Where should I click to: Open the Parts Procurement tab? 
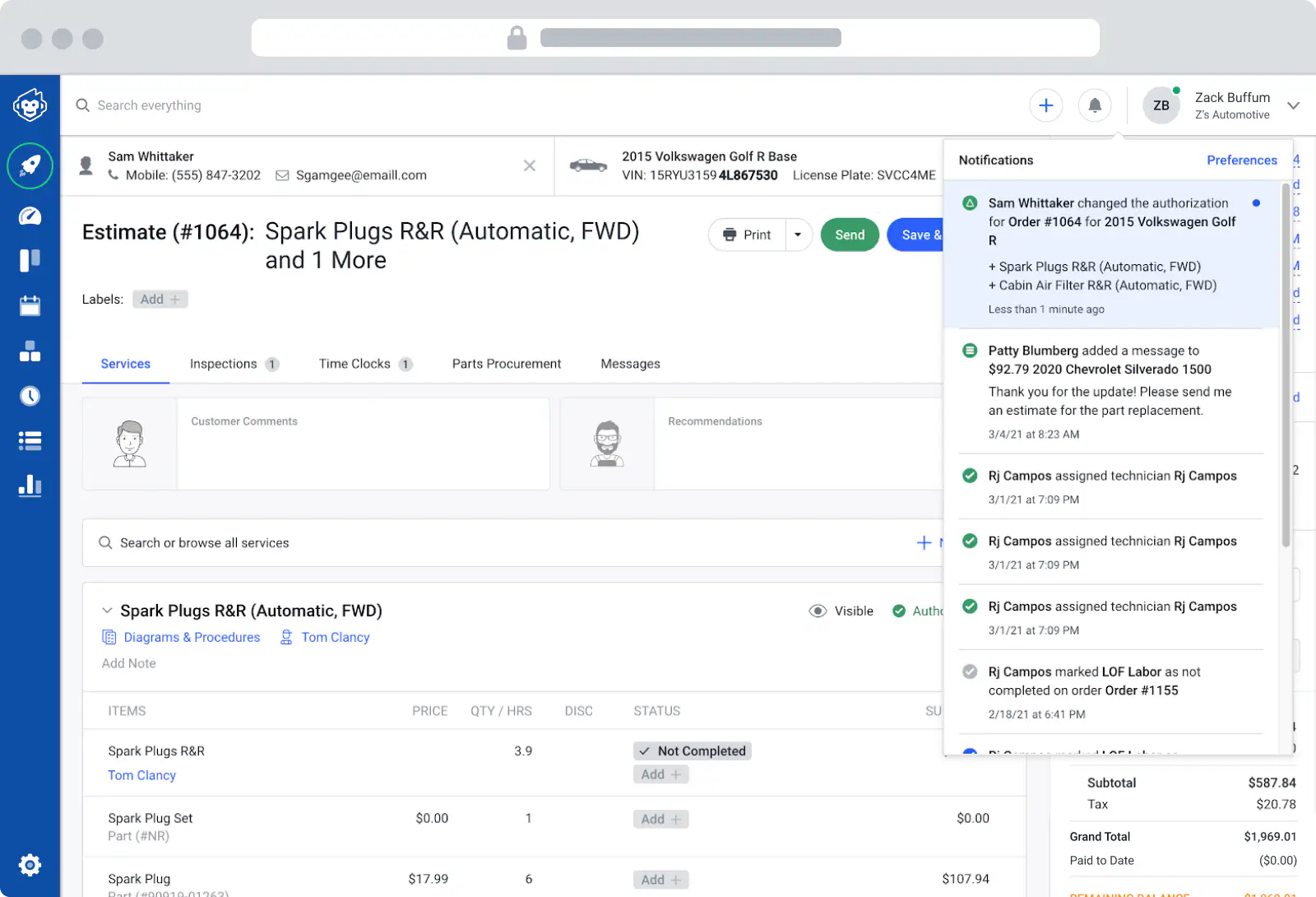(x=507, y=364)
